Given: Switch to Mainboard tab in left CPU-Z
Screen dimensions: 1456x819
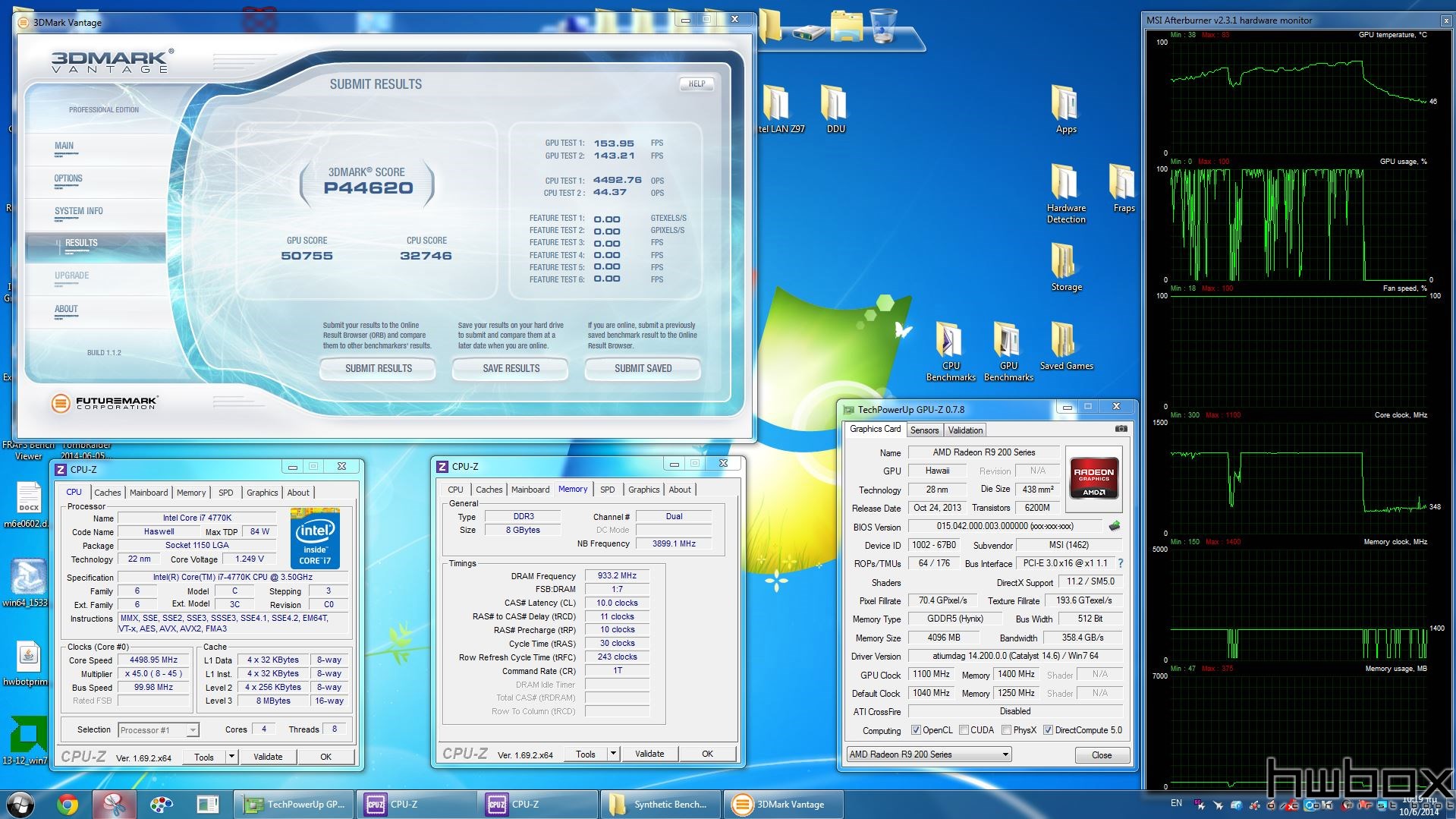Looking at the screenshot, I should point(149,493).
